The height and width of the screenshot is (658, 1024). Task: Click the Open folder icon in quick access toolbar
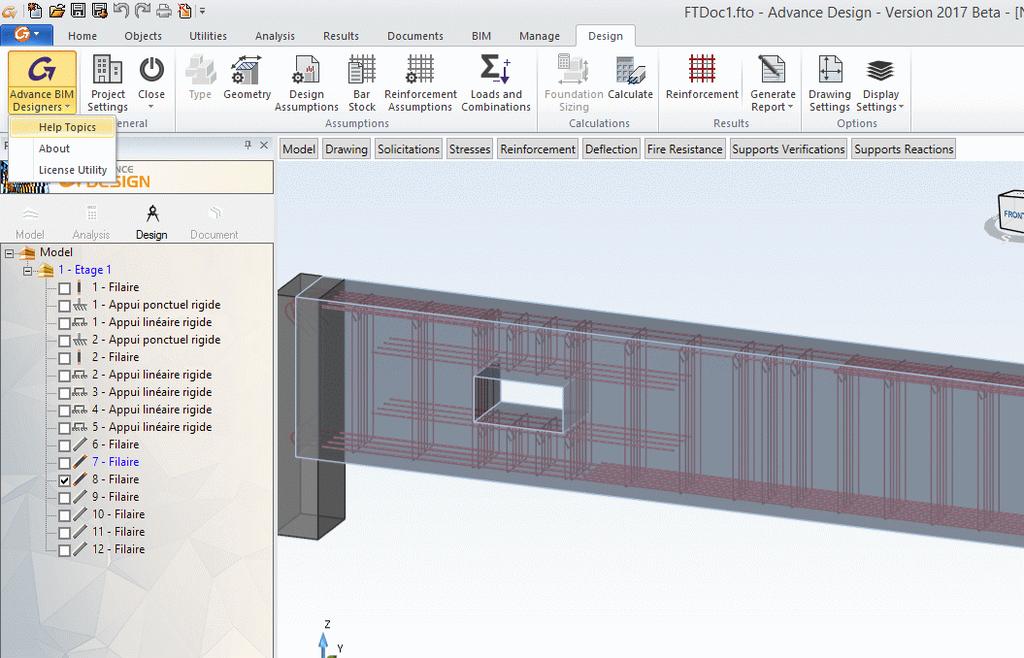(x=57, y=10)
